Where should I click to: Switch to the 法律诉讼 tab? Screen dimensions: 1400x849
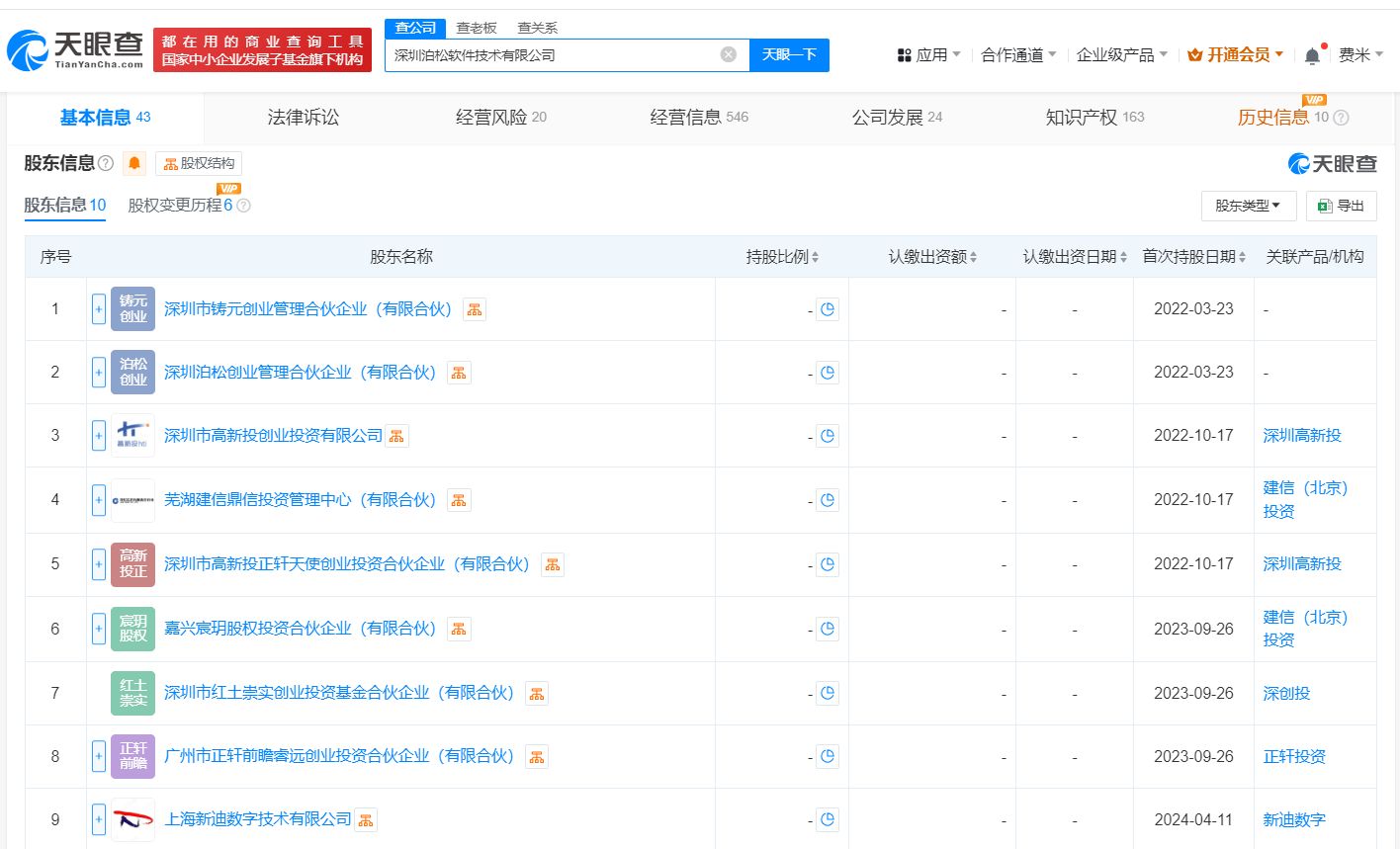tap(304, 118)
